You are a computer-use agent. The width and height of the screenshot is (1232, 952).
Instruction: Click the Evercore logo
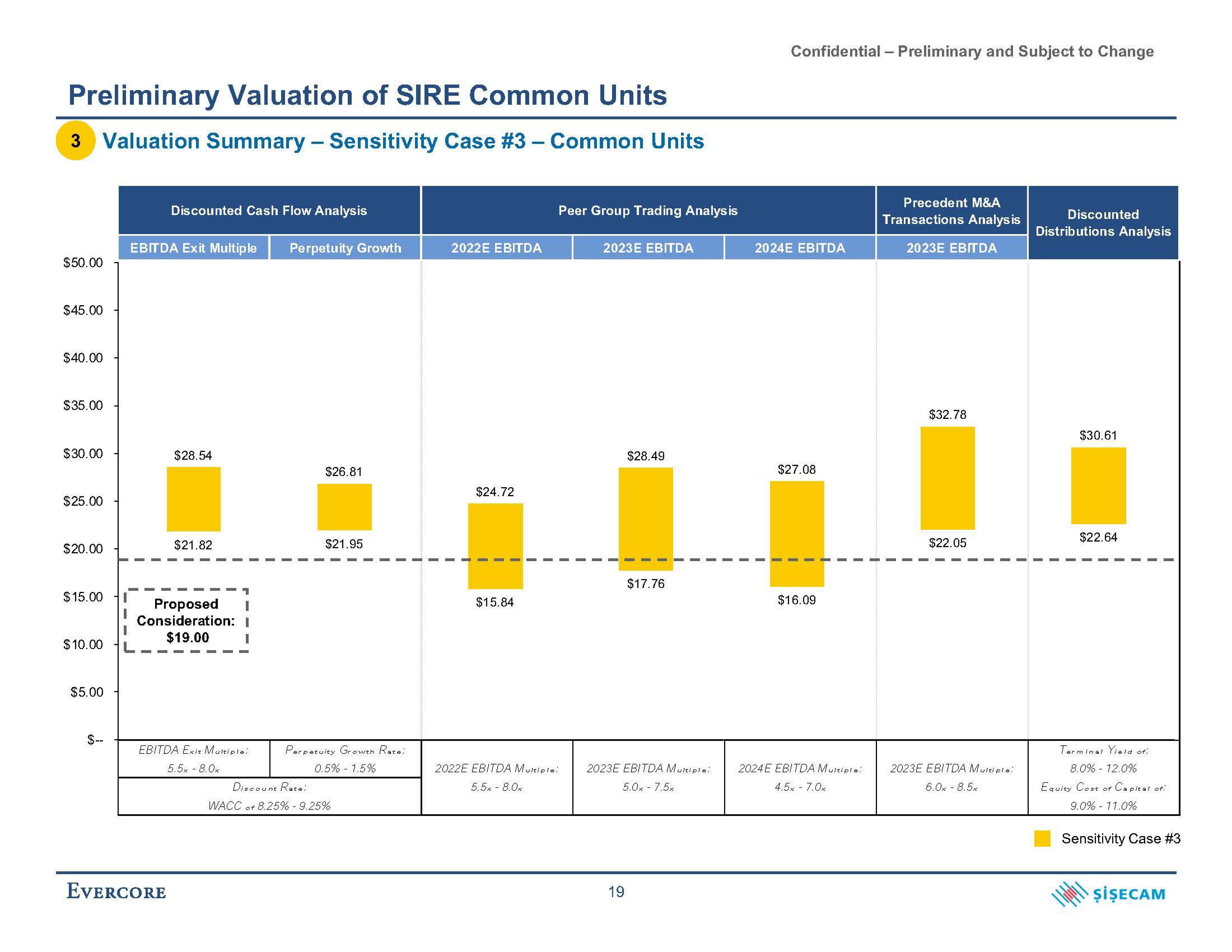pyautogui.click(x=116, y=892)
